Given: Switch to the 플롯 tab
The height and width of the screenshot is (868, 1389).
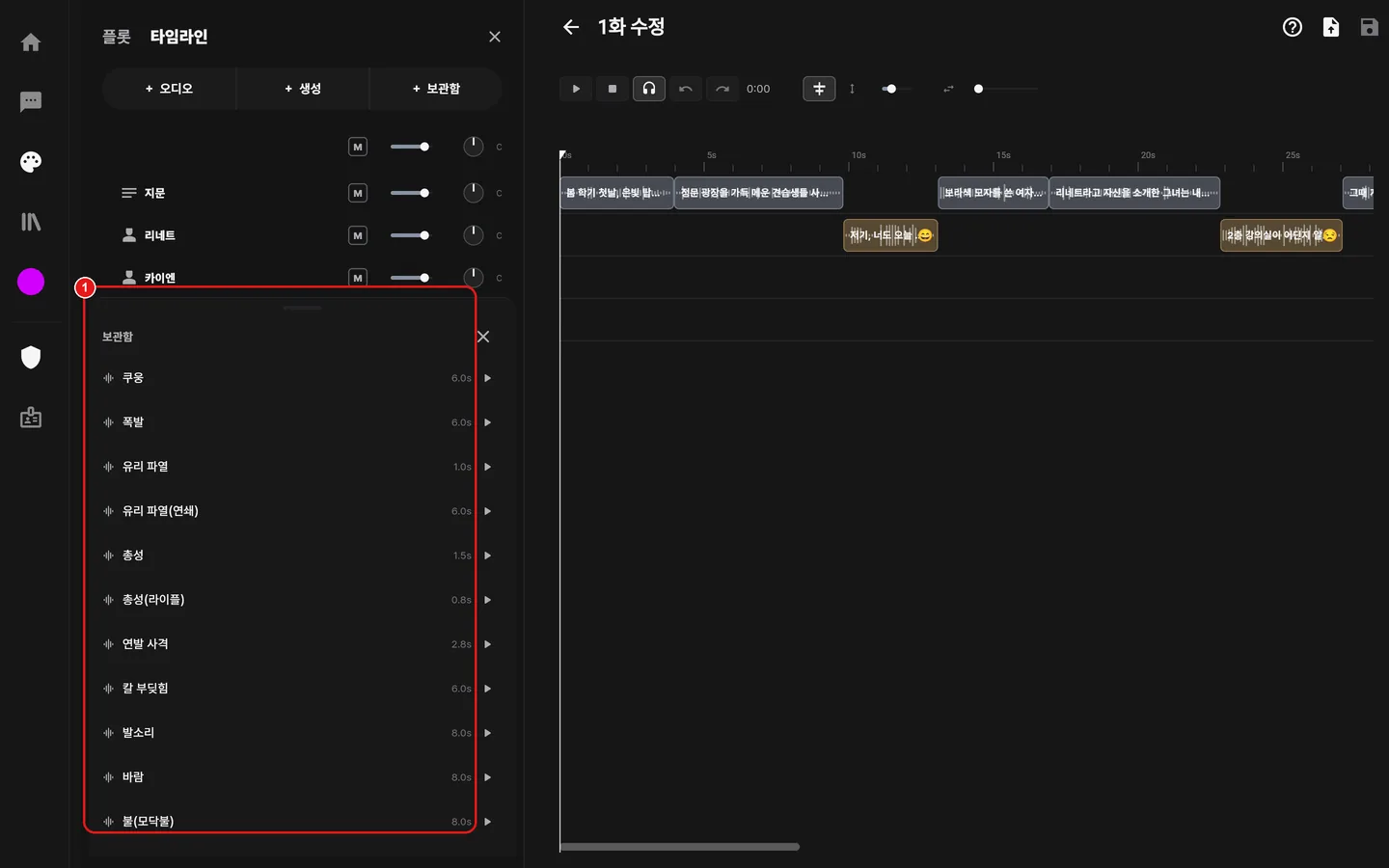Looking at the screenshot, I should (117, 37).
